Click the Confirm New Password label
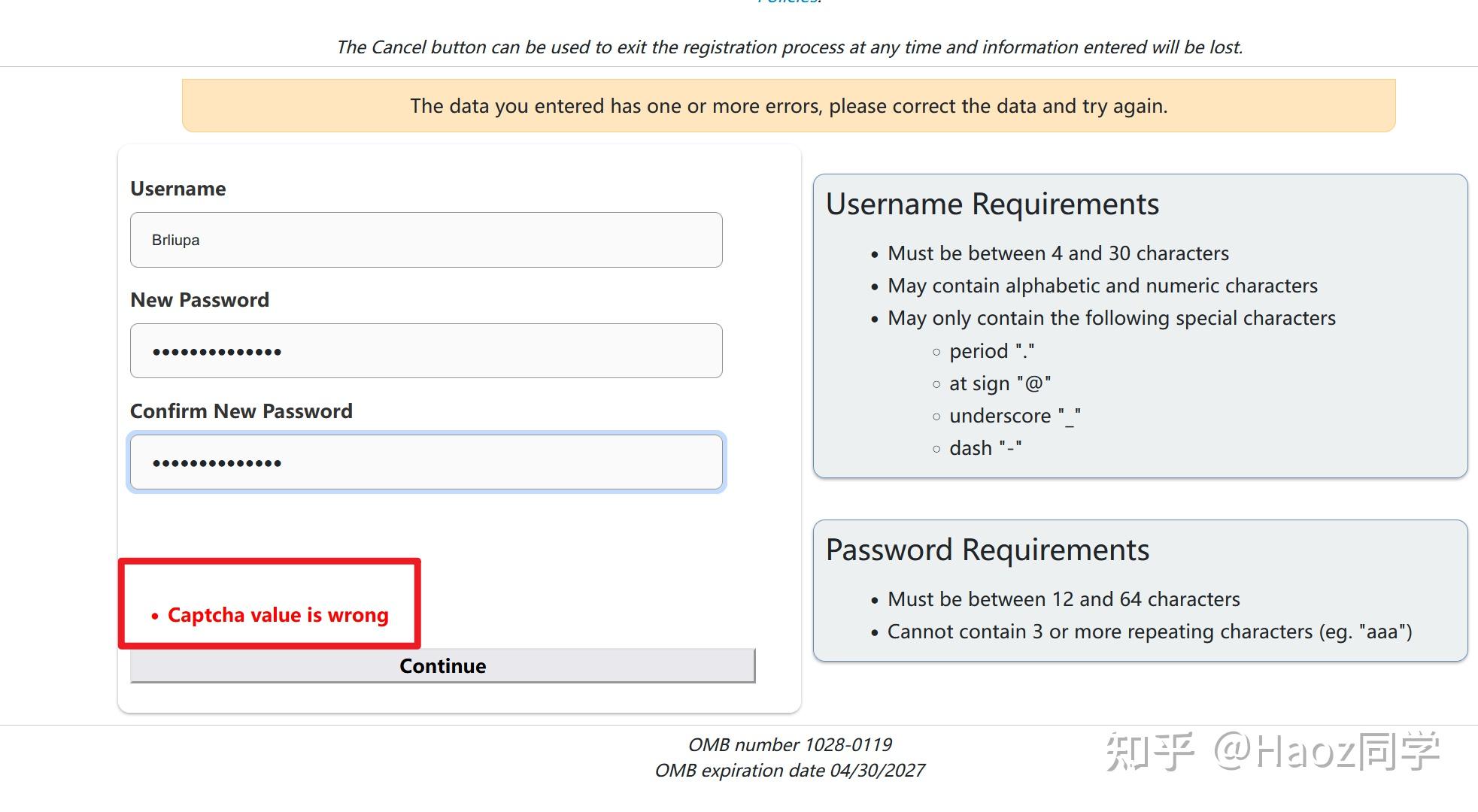Screen dimensions: 1478x812 point(241,411)
